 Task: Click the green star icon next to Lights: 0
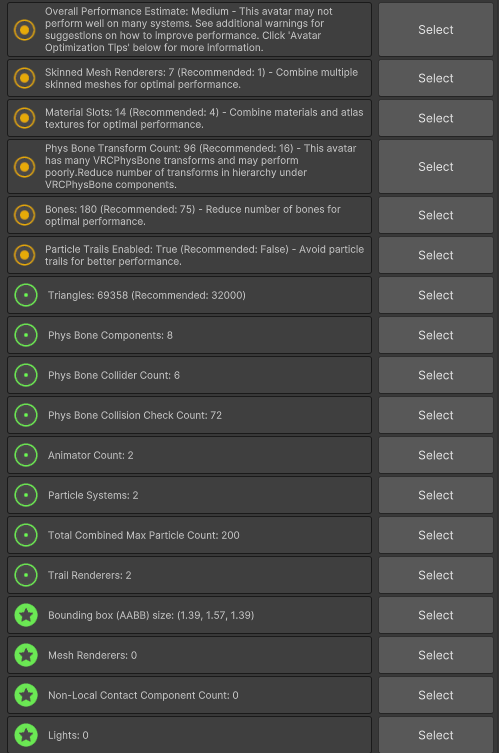(26, 735)
